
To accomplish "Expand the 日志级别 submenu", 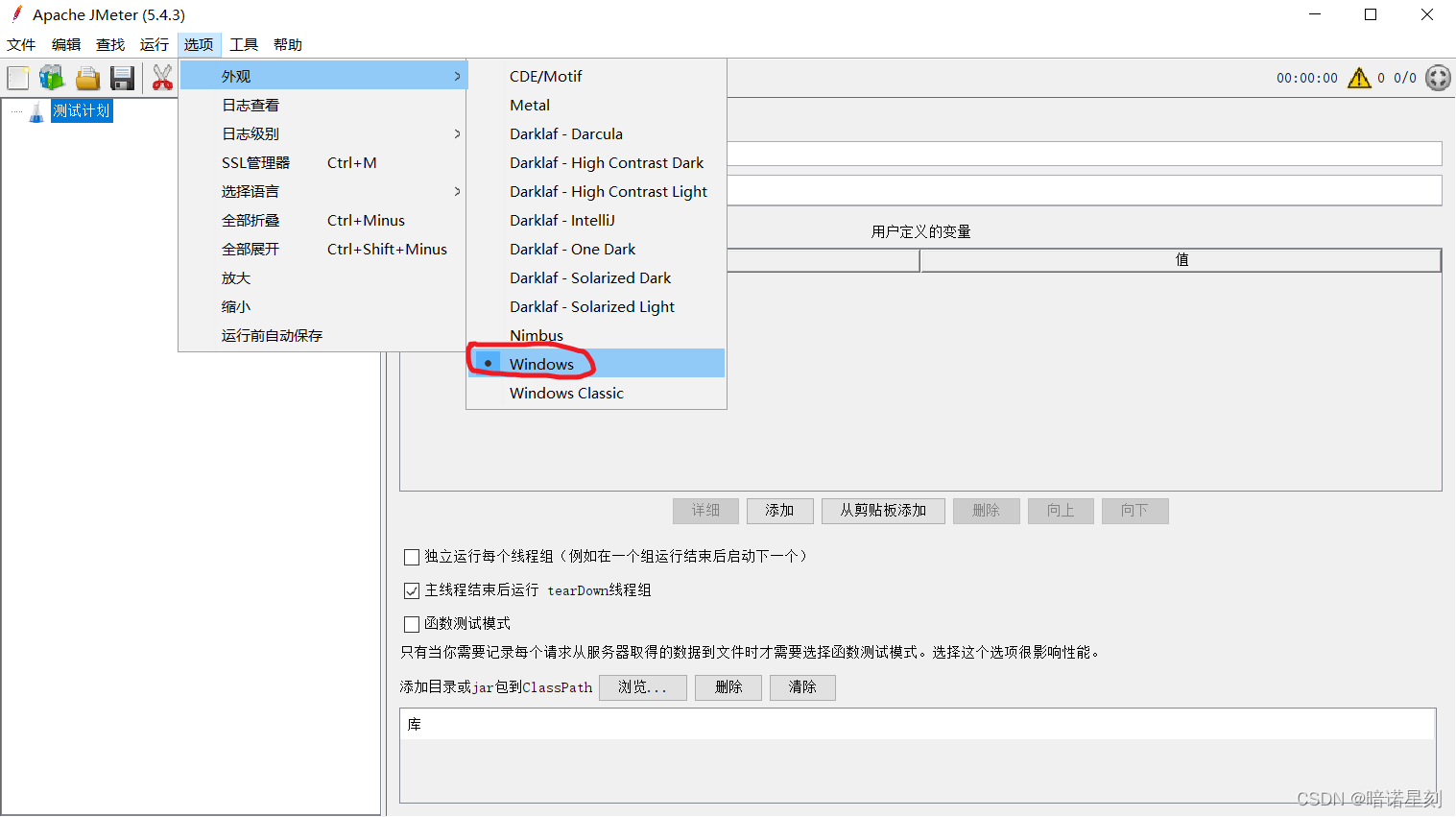I will point(323,133).
